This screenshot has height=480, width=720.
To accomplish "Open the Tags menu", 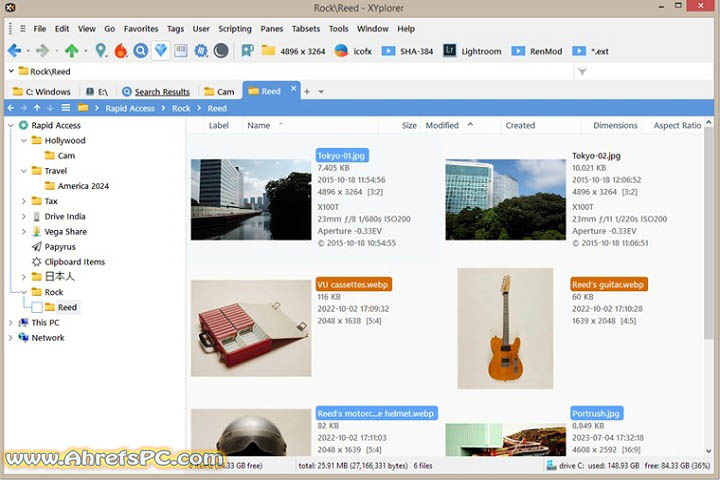I will pyautogui.click(x=175, y=28).
